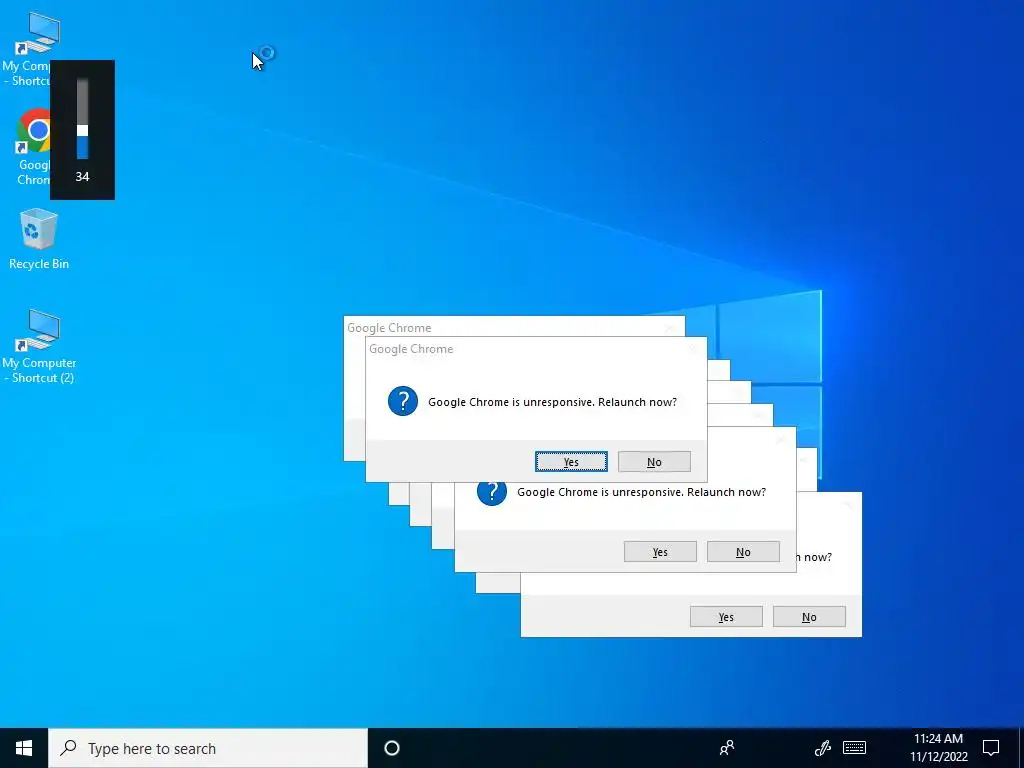Click the Type here to search box
The height and width of the screenshot is (768, 1024).
pyautogui.click(x=208, y=748)
